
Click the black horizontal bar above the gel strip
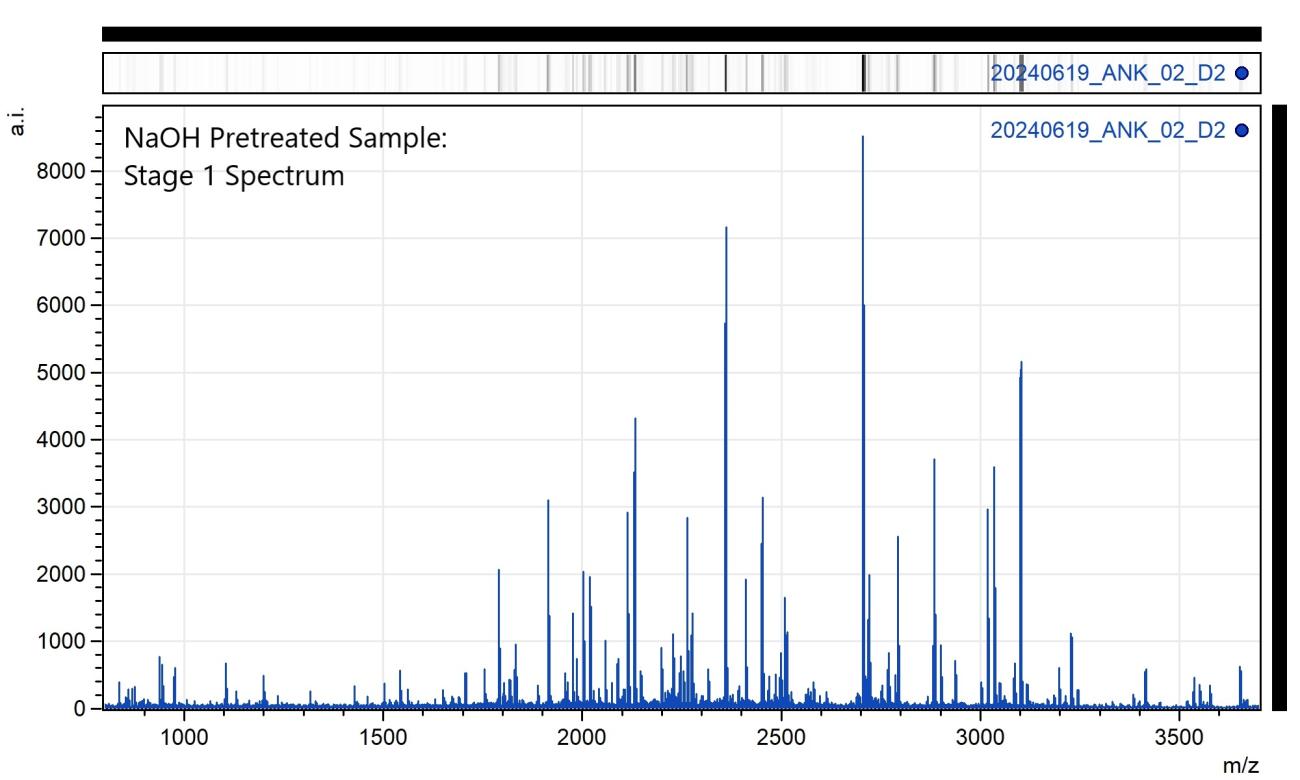680,34
